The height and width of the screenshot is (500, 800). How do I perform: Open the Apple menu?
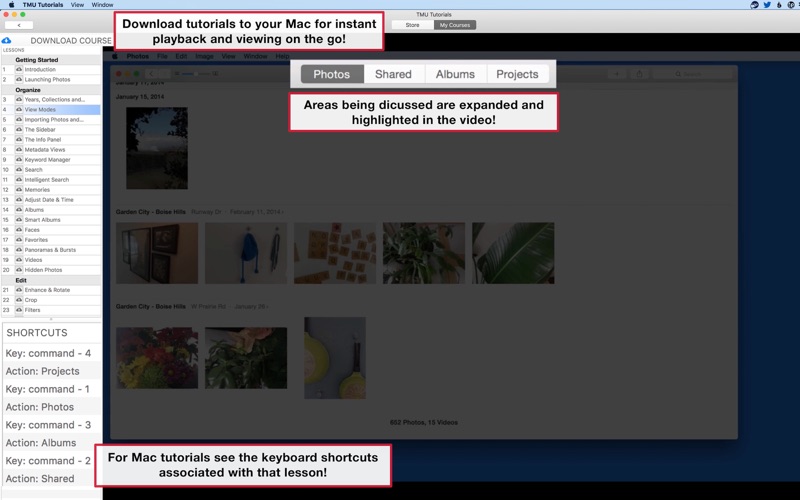pos(11,5)
